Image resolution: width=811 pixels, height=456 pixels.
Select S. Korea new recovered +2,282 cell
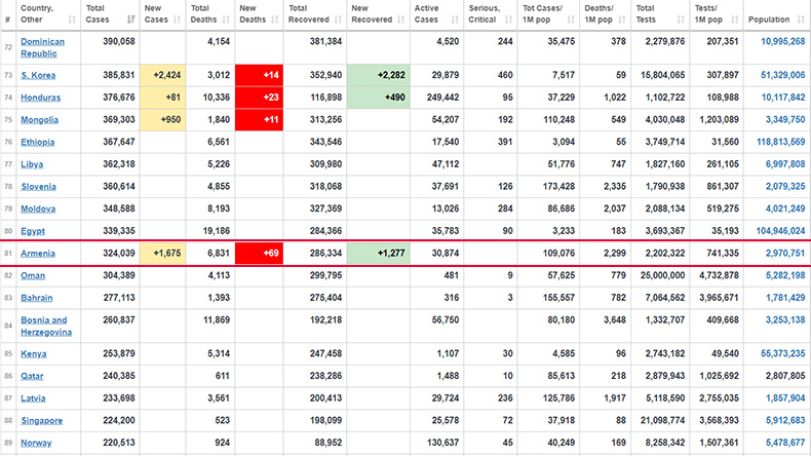pos(379,75)
